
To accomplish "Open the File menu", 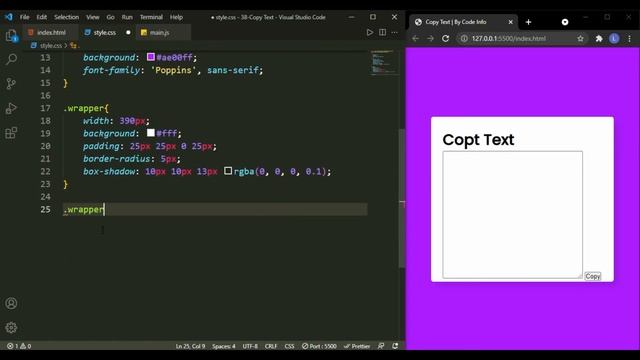I will click(x=24, y=17).
